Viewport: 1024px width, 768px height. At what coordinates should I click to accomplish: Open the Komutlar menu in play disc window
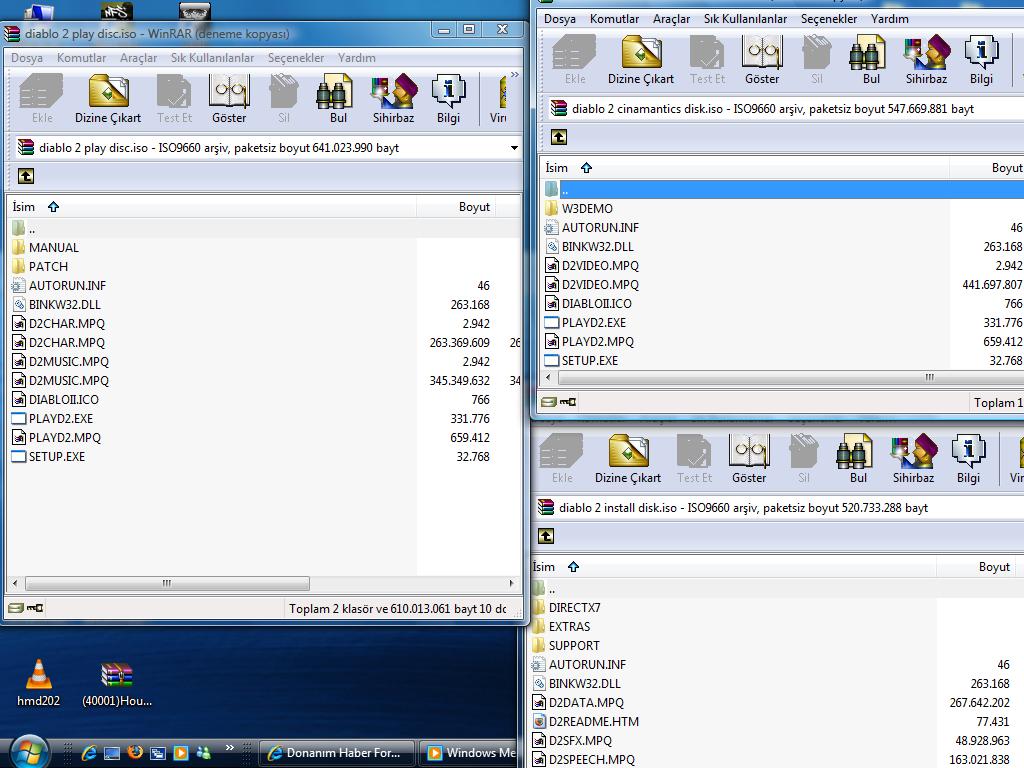81,58
